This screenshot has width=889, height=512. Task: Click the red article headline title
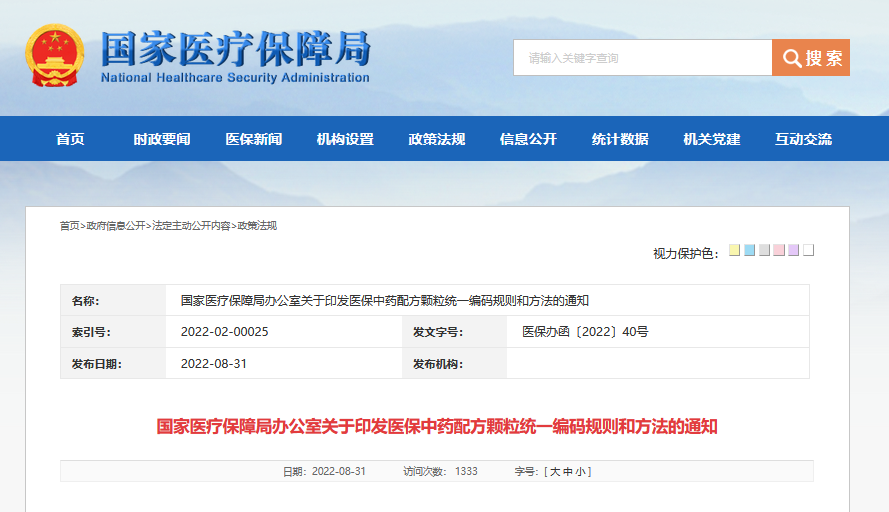437,426
